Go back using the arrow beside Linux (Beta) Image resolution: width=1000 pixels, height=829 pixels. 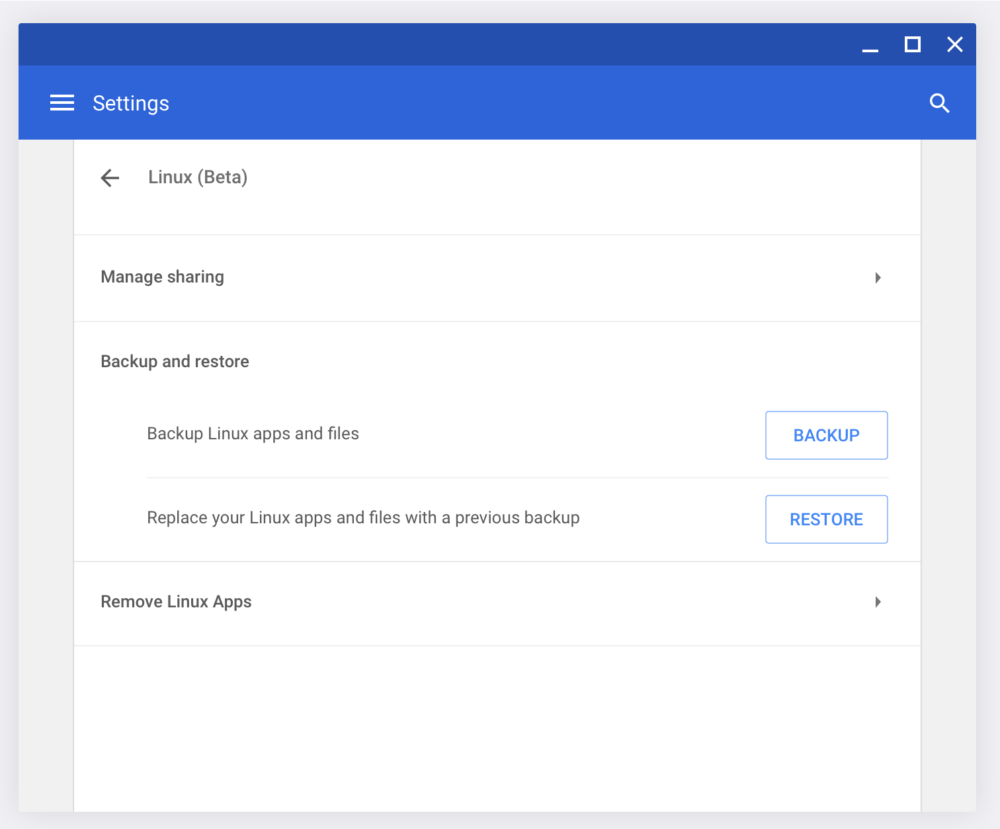click(x=110, y=177)
